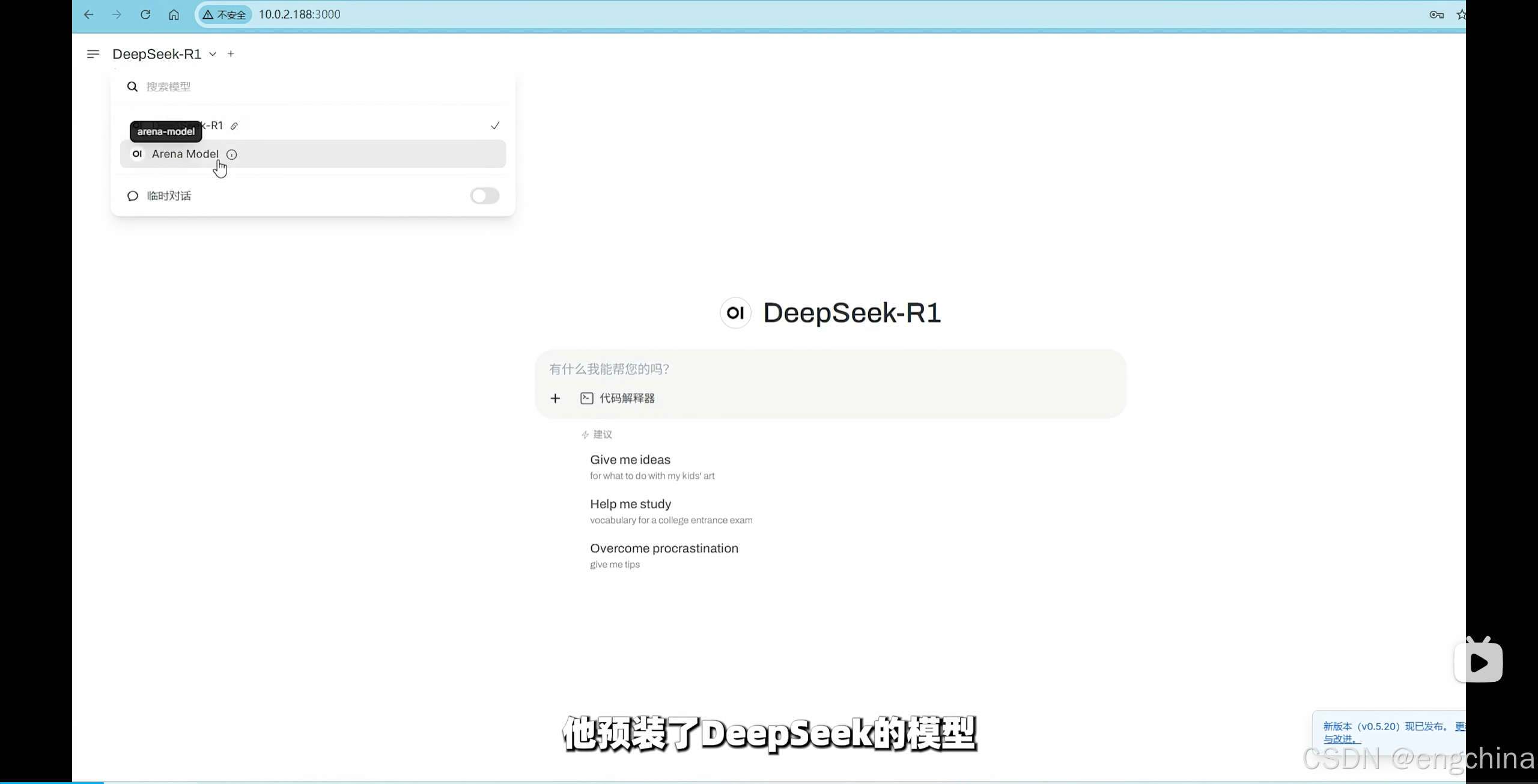Toggle the 临时对话 temporary chat switch
This screenshot has height=784, width=1538.
pyautogui.click(x=484, y=196)
